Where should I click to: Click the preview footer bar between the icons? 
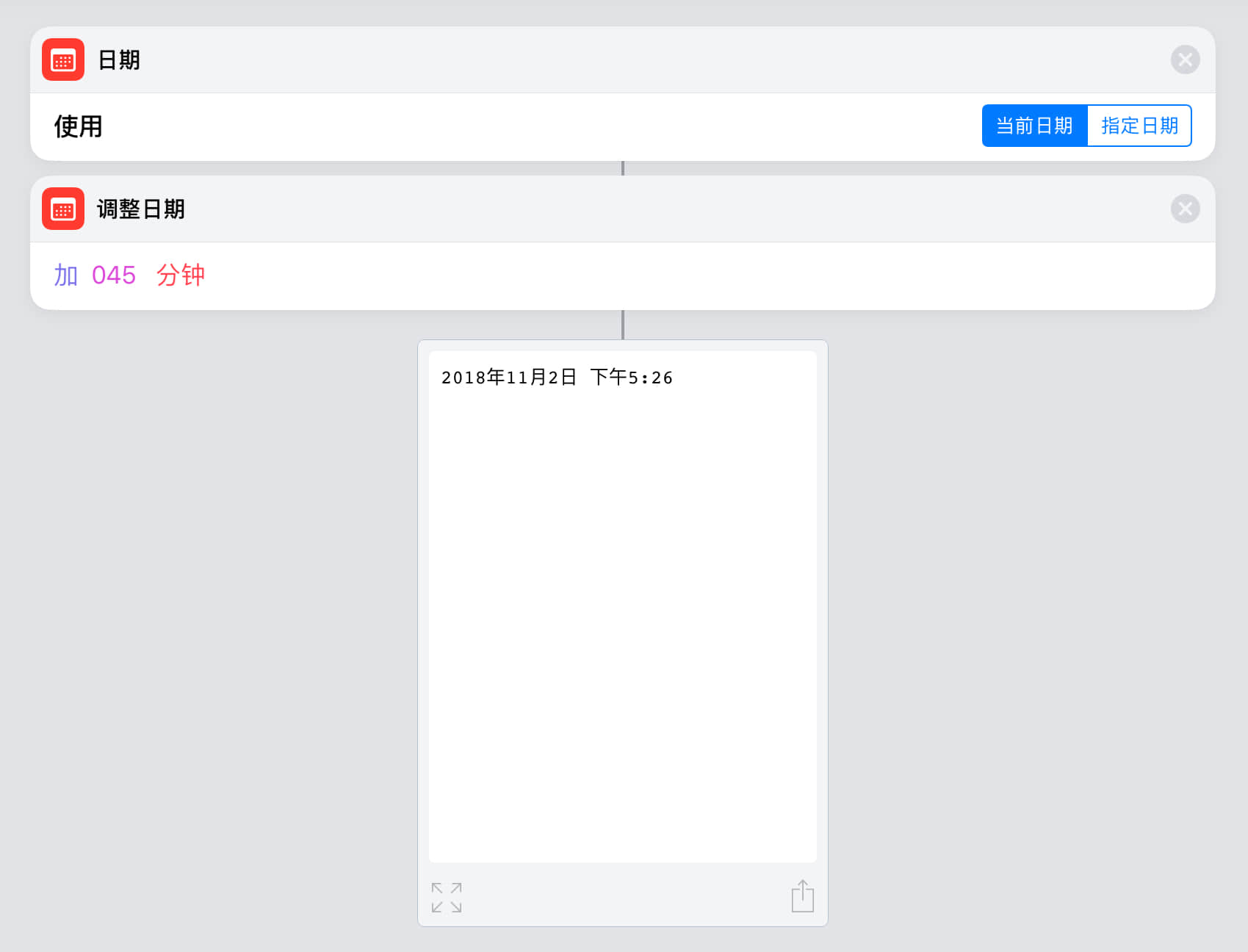(624, 896)
